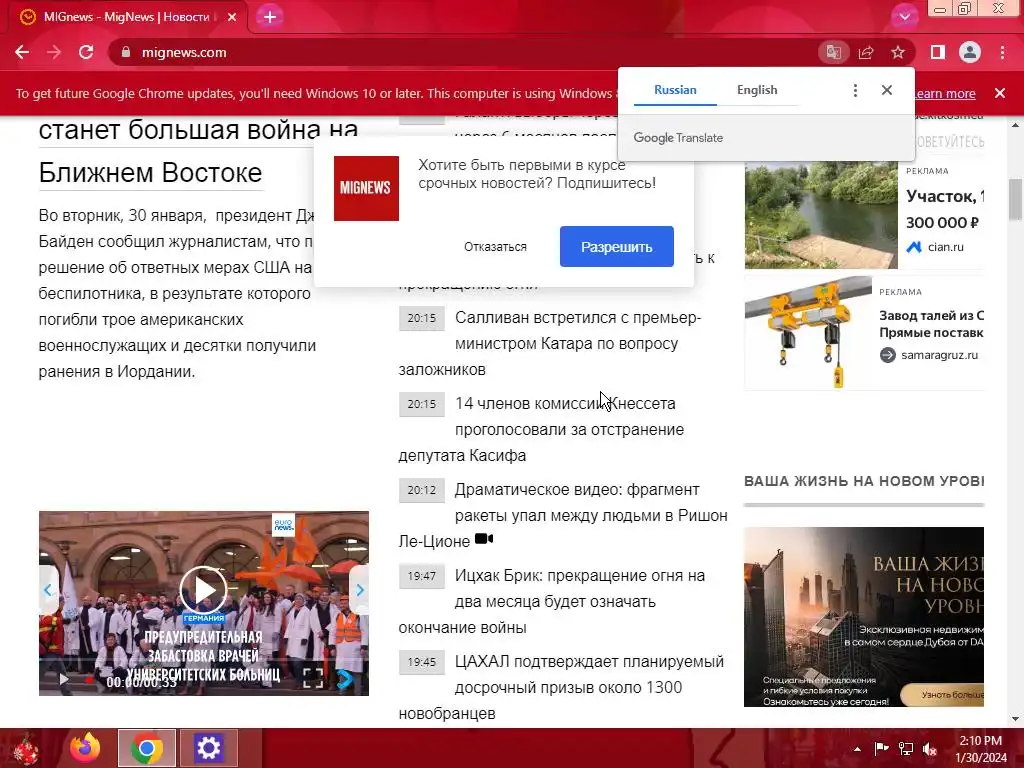Screen dimensions: 1024x768
Task: Click the MIGNEWS logo in subscription popup
Action: click(x=366, y=188)
